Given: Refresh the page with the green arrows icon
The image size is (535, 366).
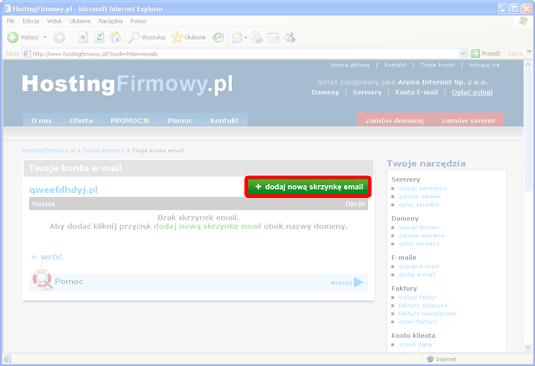Looking at the screenshot, I should (x=99, y=37).
